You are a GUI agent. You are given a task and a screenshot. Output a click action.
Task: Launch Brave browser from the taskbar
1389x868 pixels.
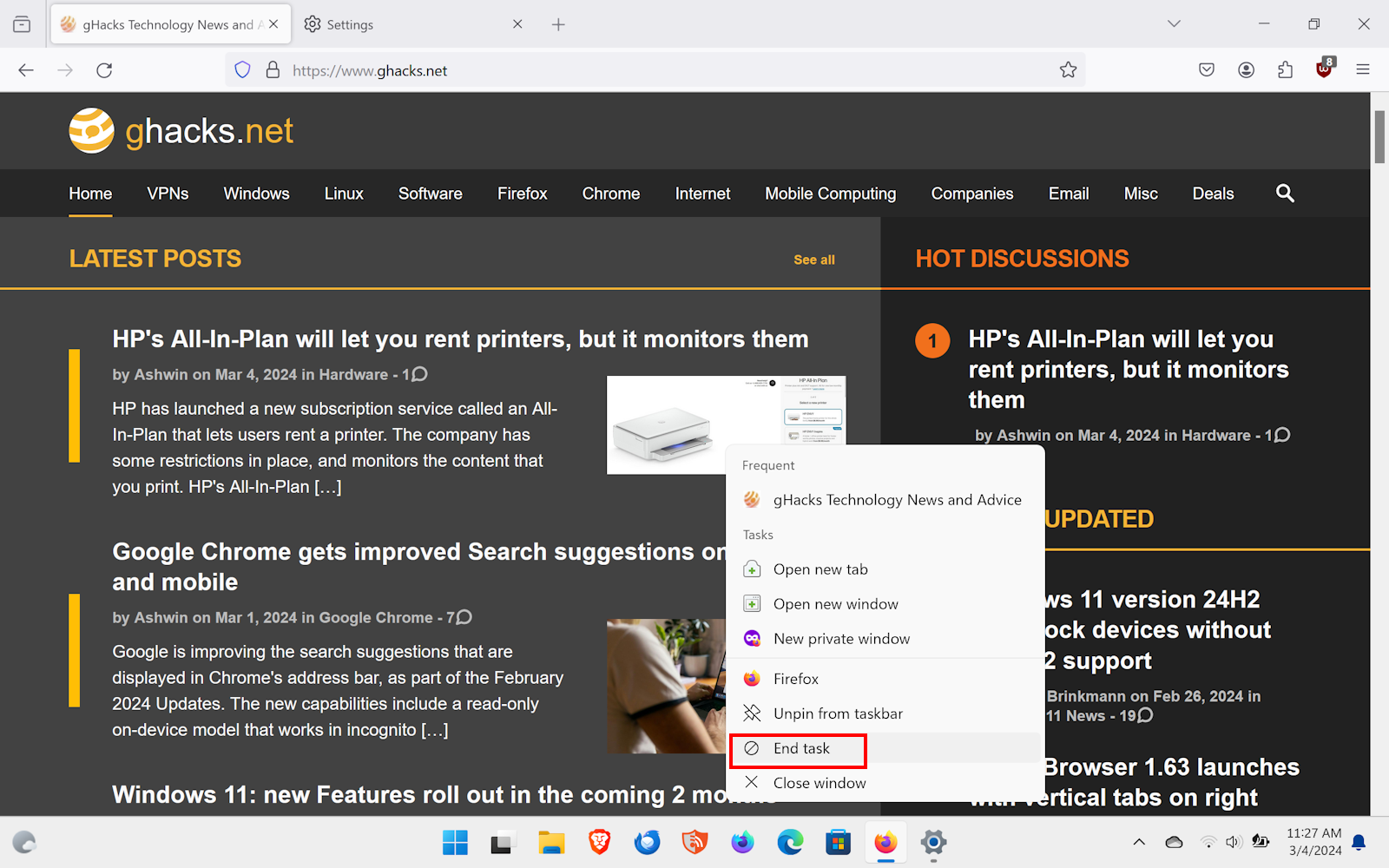click(x=599, y=842)
